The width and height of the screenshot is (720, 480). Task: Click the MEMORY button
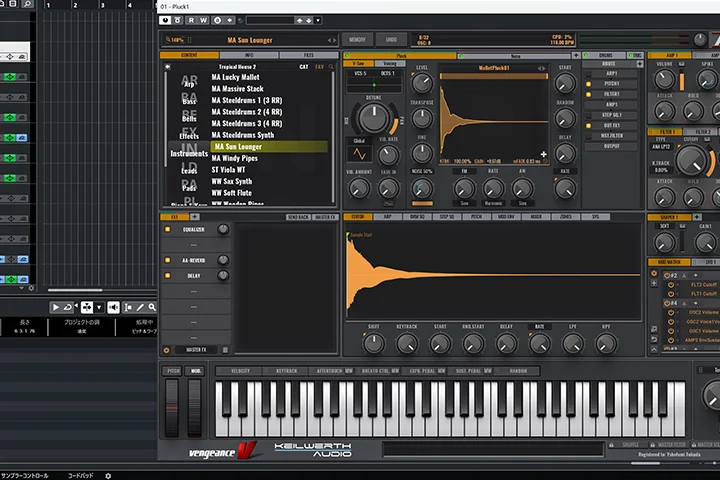[357, 40]
